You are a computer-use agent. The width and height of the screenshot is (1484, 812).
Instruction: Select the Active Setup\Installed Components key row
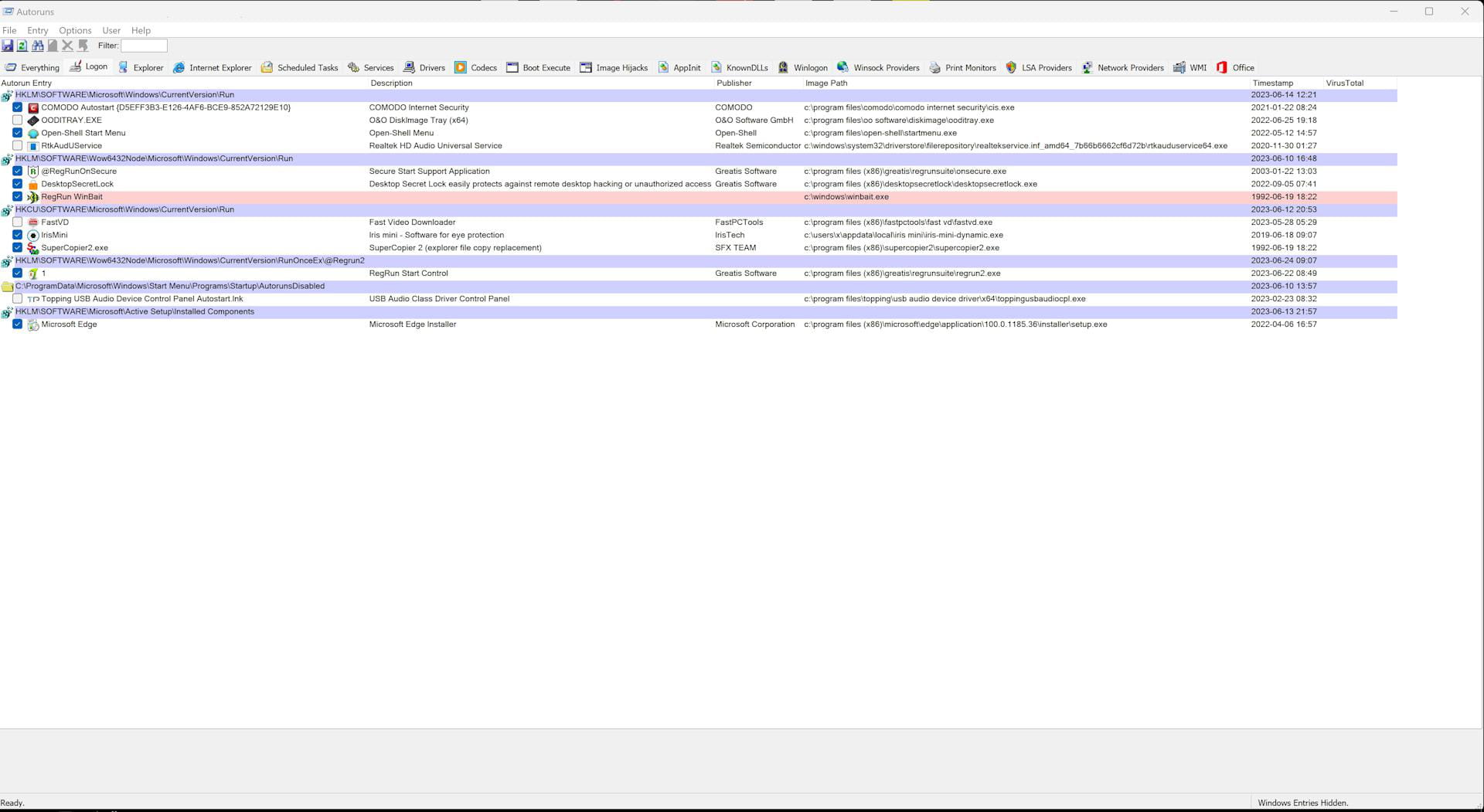(x=699, y=311)
